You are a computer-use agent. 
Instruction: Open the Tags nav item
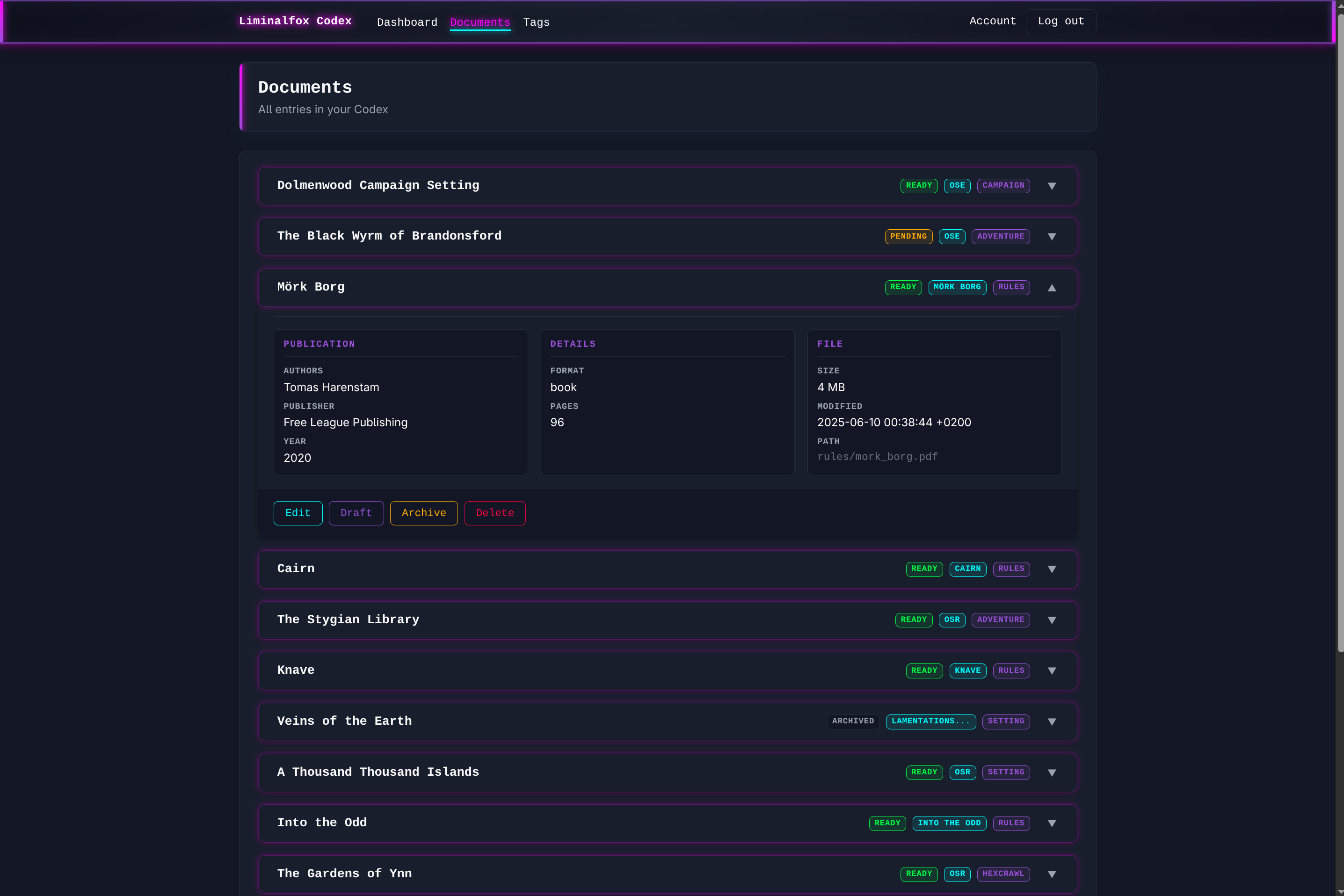pyautogui.click(x=536, y=22)
